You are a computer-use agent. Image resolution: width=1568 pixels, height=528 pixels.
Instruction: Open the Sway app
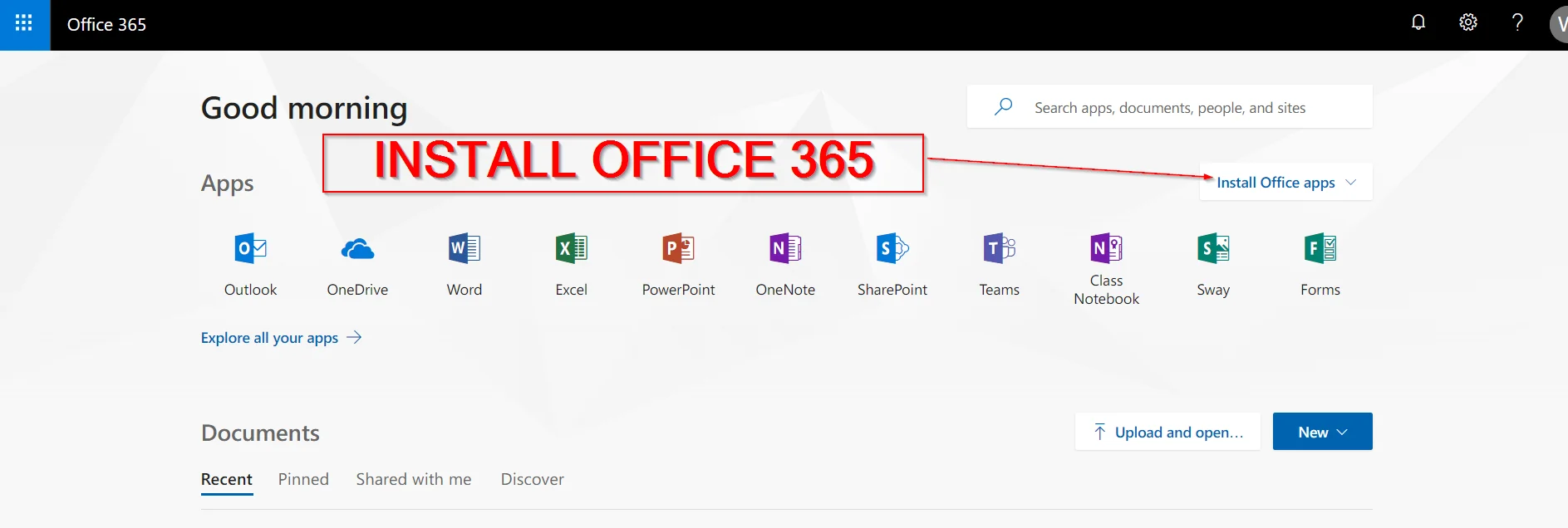1213,265
